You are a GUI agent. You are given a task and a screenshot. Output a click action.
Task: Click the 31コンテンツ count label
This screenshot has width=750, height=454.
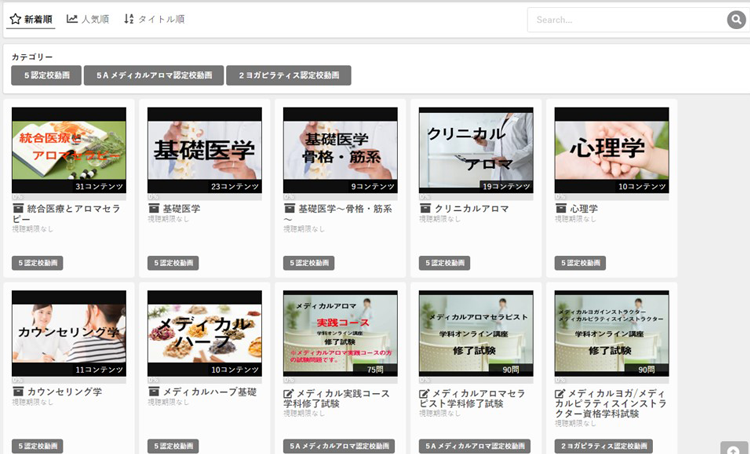(x=99, y=187)
